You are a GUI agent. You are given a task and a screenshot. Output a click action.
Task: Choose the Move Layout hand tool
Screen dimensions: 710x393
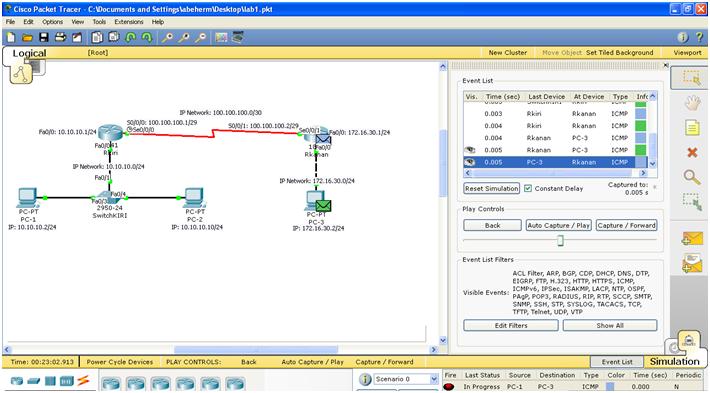pyautogui.click(x=691, y=104)
